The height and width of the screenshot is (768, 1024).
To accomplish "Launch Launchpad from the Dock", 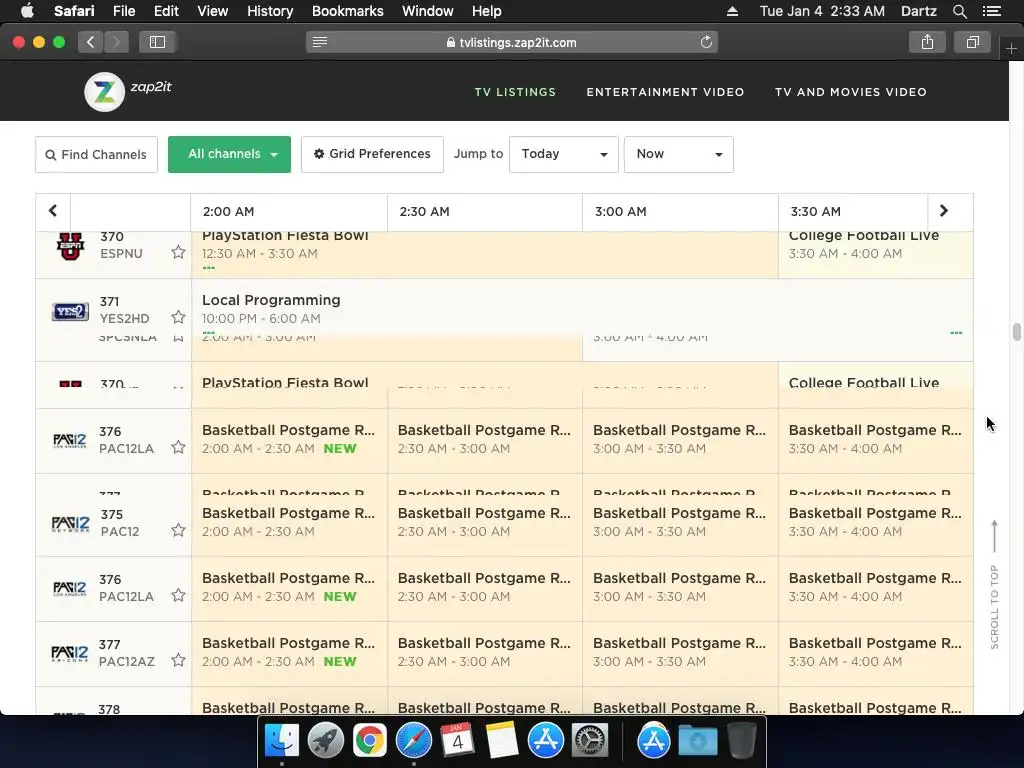I will (x=325, y=741).
